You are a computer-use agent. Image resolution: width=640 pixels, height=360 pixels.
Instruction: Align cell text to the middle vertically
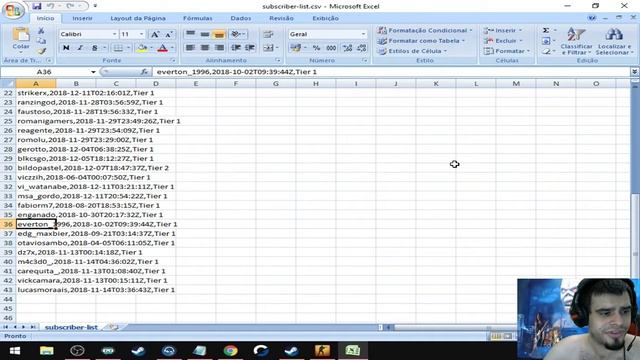pos(205,34)
